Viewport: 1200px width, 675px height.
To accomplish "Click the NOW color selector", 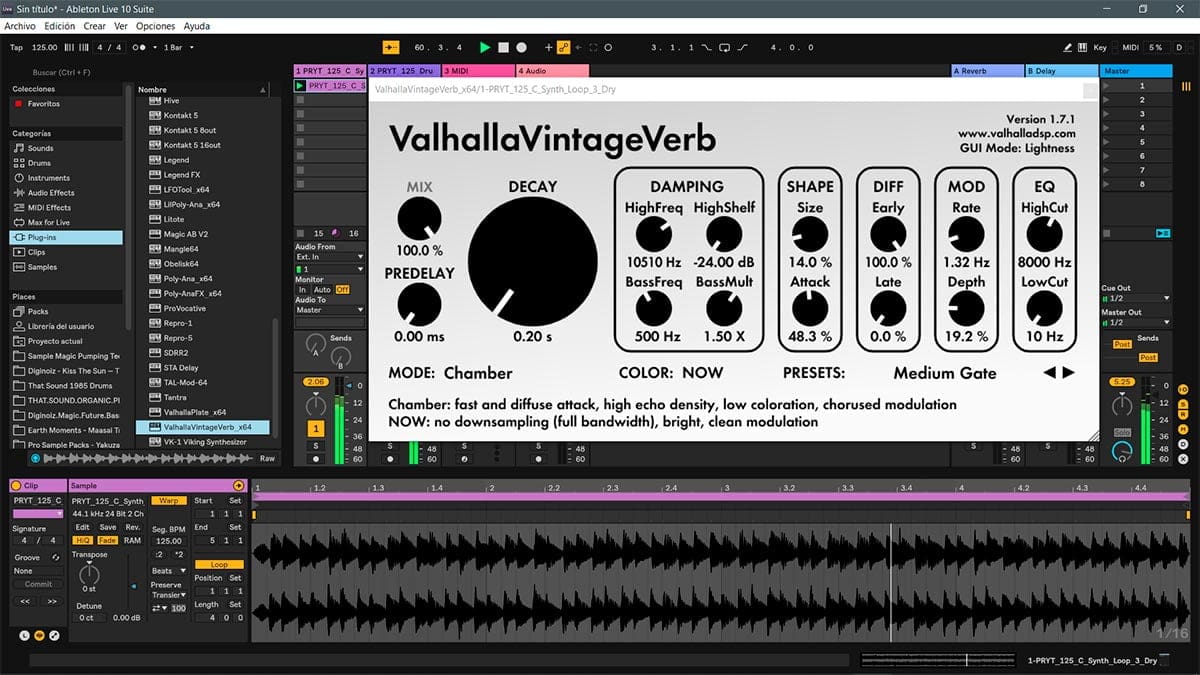I will click(x=702, y=373).
